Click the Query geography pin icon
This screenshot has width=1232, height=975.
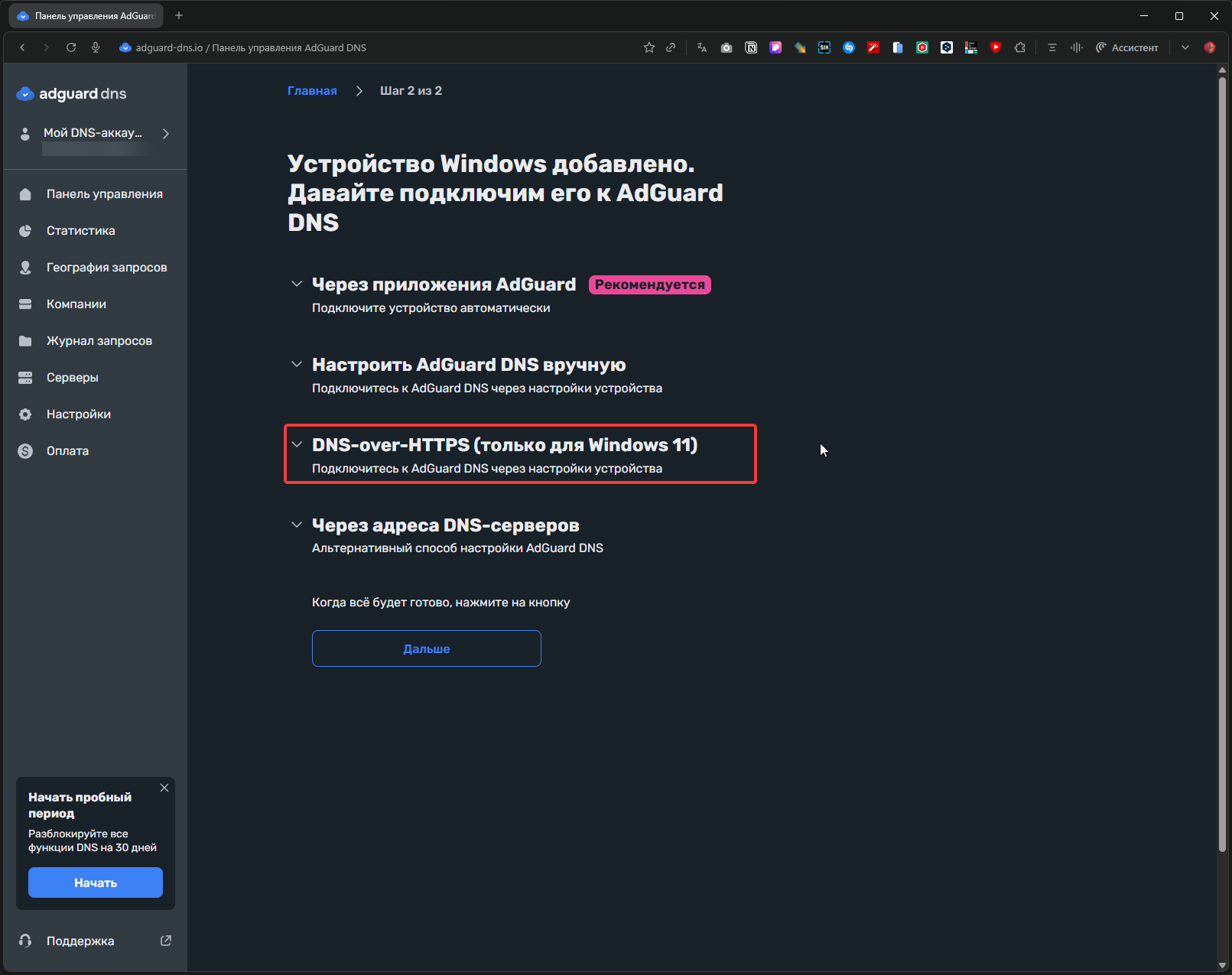click(x=25, y=268)
